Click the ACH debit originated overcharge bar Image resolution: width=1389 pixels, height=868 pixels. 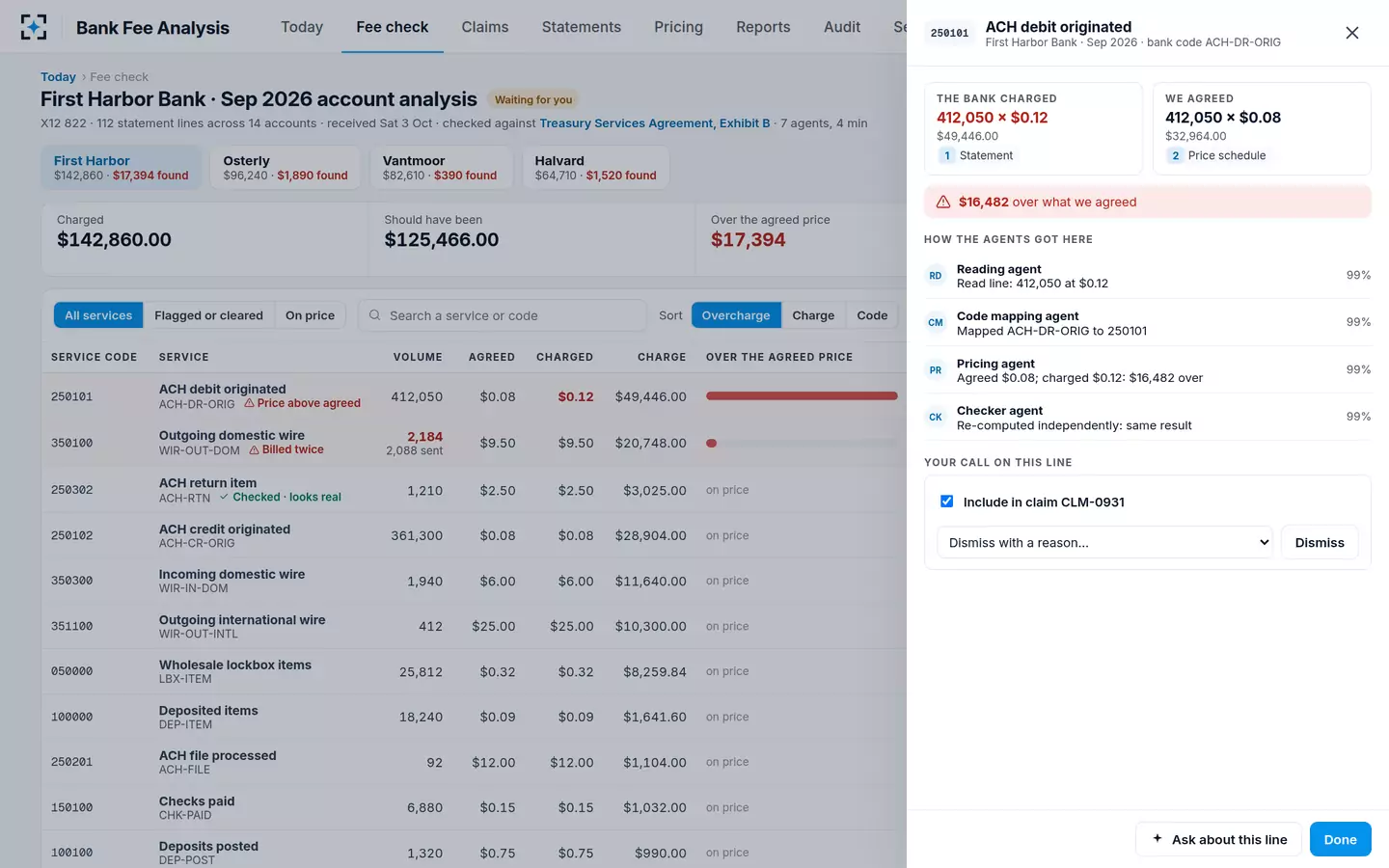point(802,396)
